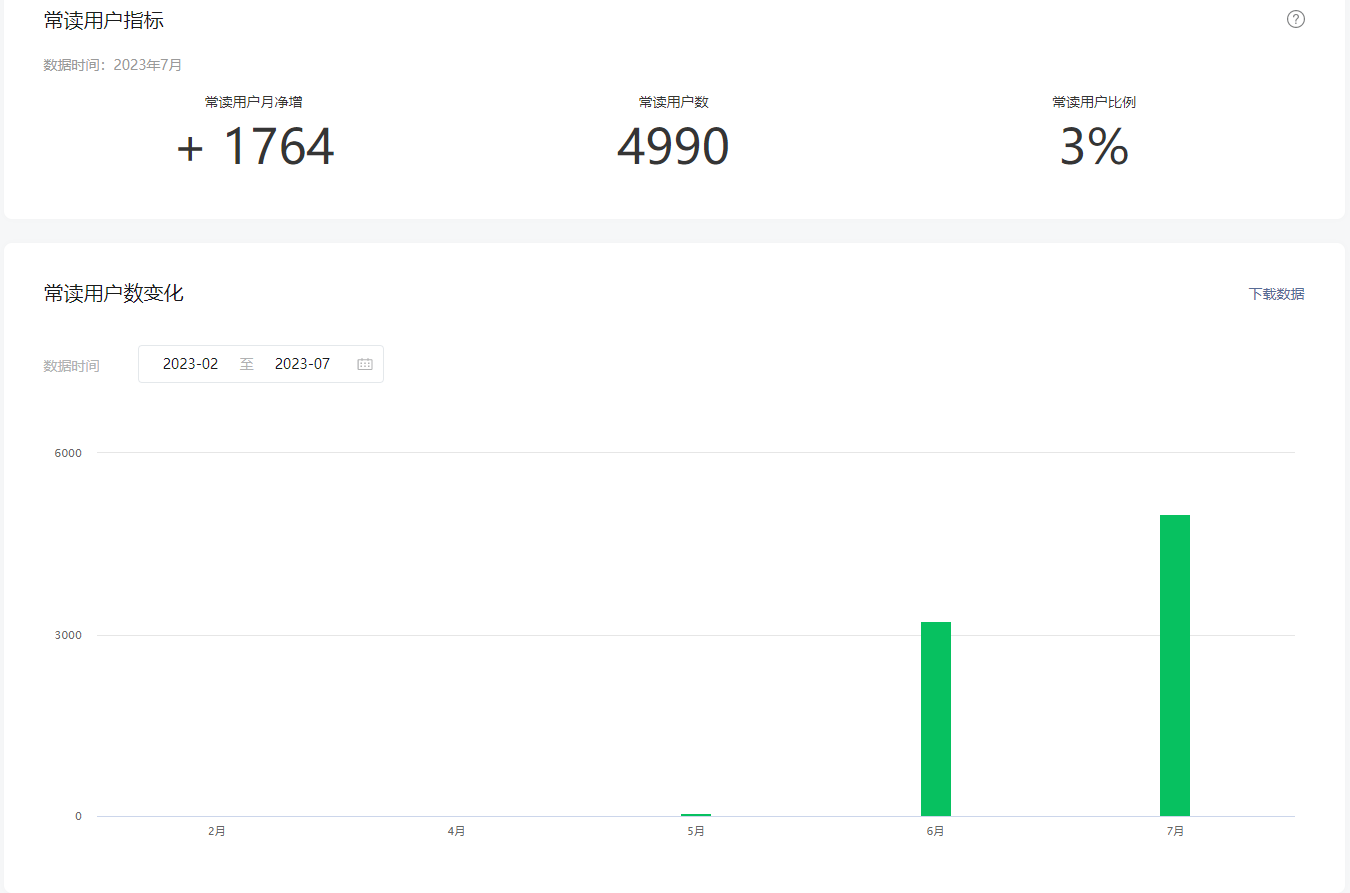The width and height of the screenshot is (1350, 893).
Task: Click the 4月 axis label
Action: tap(456, 831)
